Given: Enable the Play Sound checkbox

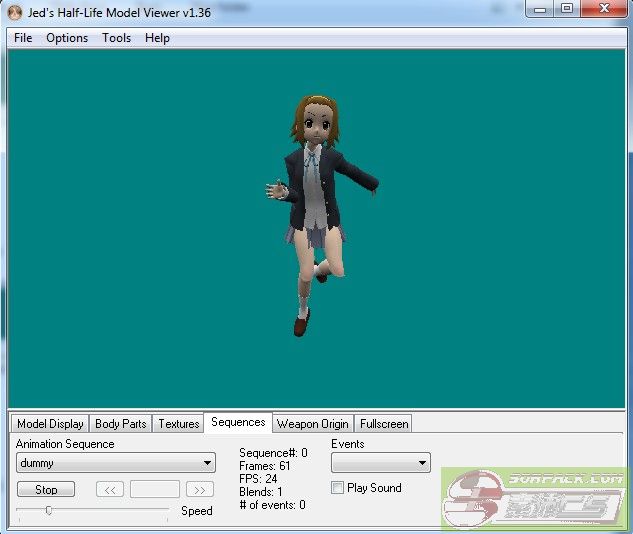Looking at the screenshot, I should pos(337,488).
